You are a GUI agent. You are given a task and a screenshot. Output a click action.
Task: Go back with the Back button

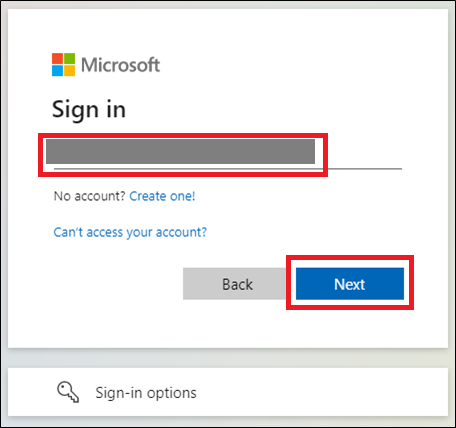[237, 284]
